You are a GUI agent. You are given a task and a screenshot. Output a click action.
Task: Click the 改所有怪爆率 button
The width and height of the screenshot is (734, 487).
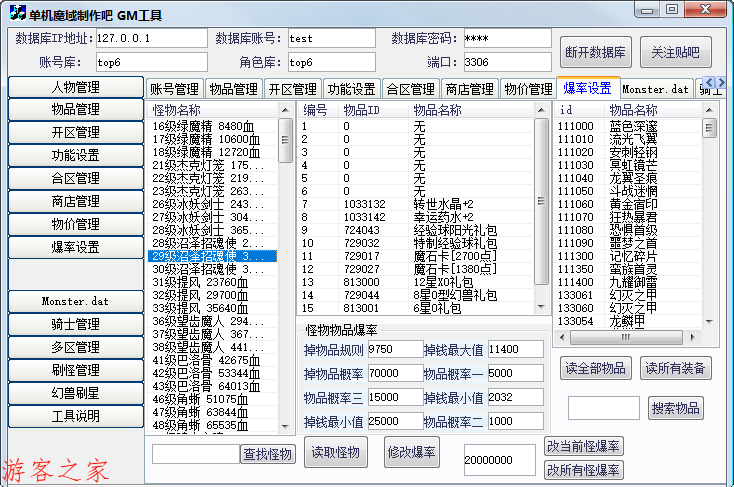click(583, 469)
